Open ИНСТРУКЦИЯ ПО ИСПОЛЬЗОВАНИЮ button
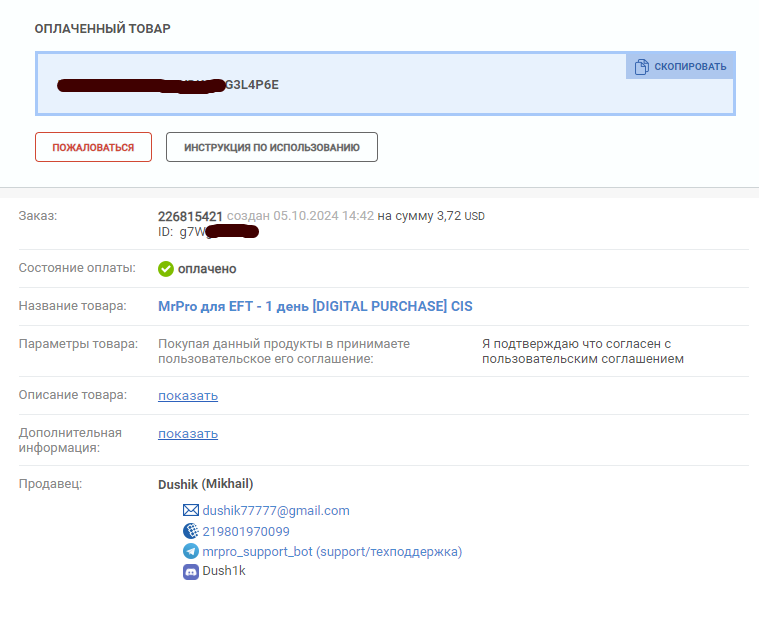Viewport: 759px width, 622px height. pos(272,147)
